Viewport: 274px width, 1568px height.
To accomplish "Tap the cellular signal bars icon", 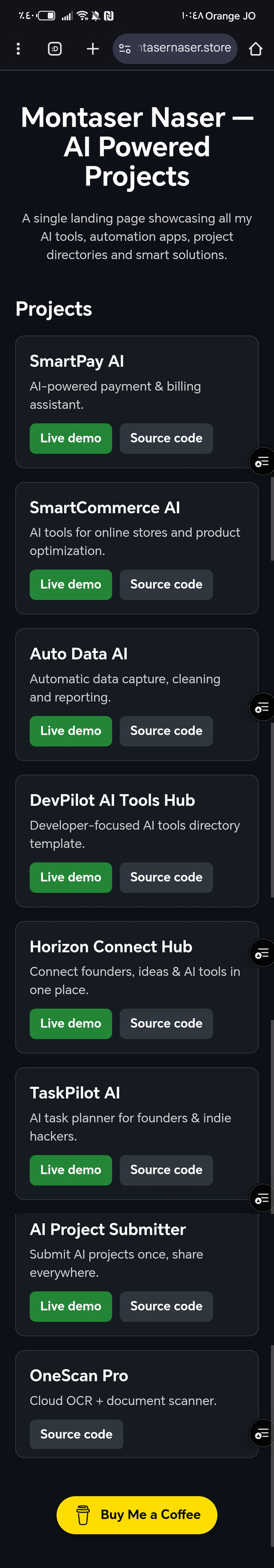I will (x=67, y=16).
